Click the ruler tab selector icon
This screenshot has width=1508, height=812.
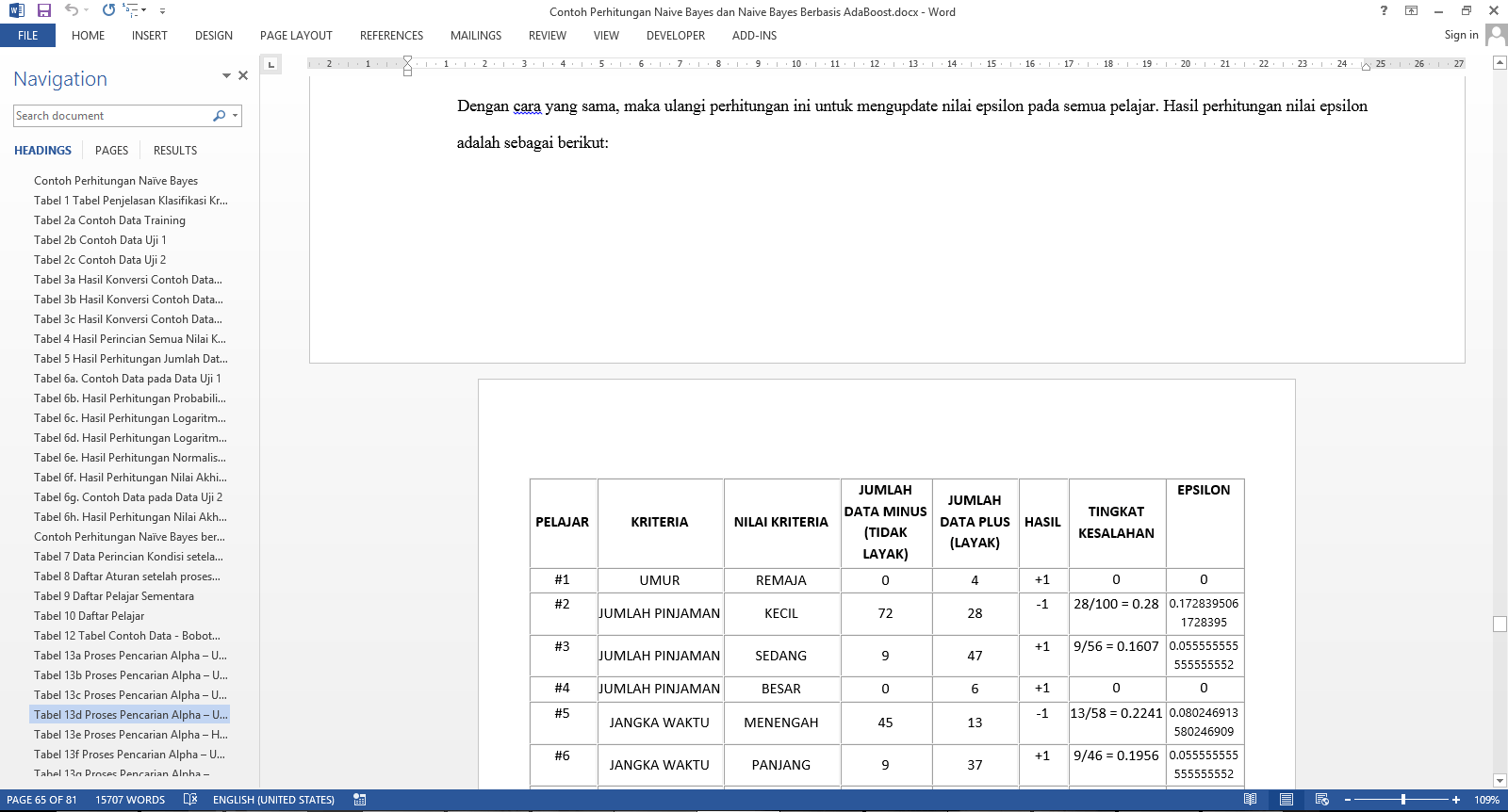point(271,64)
